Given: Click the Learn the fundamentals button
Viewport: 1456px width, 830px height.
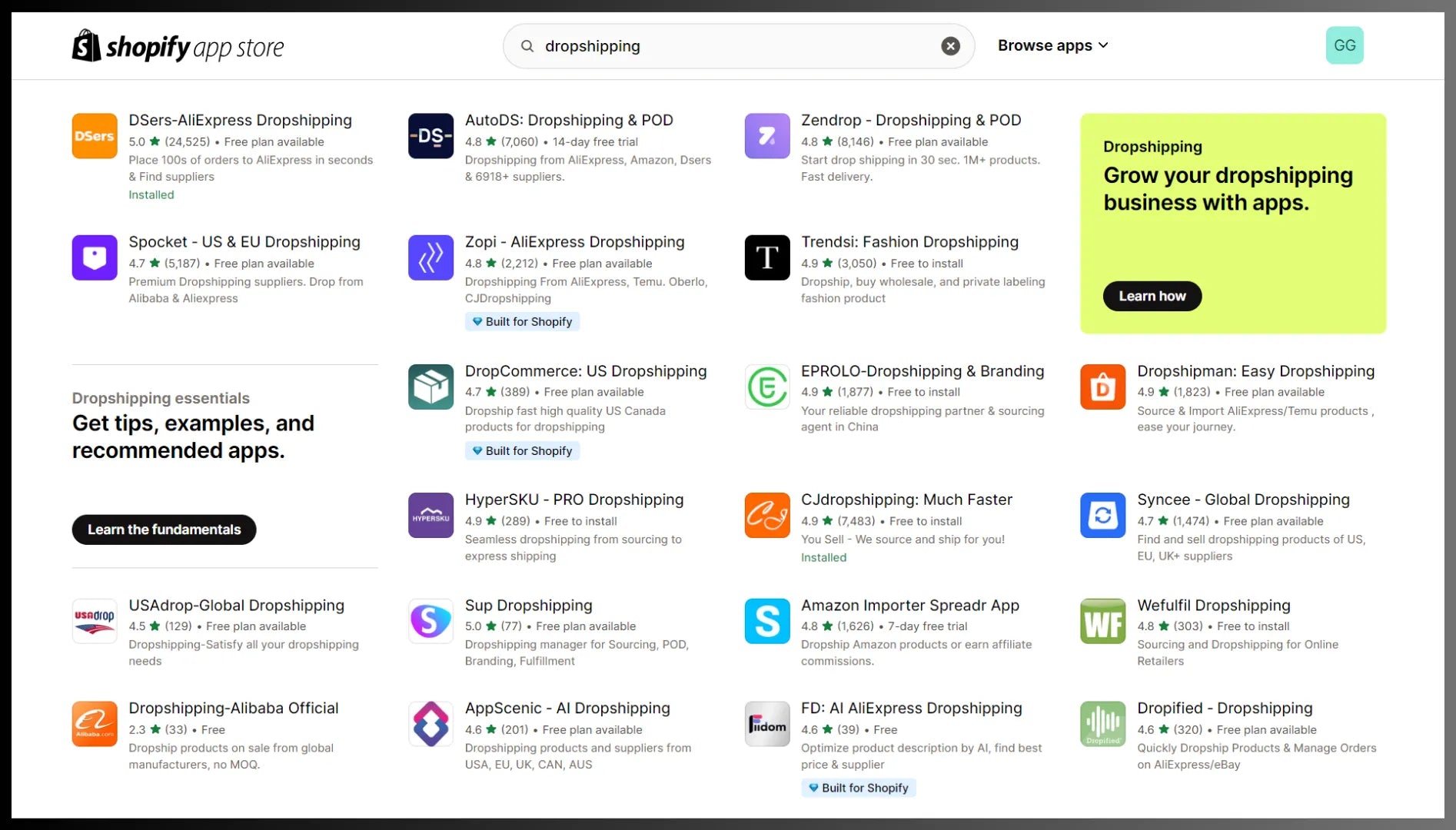Looking at the screenshot, I should [164, 530].
